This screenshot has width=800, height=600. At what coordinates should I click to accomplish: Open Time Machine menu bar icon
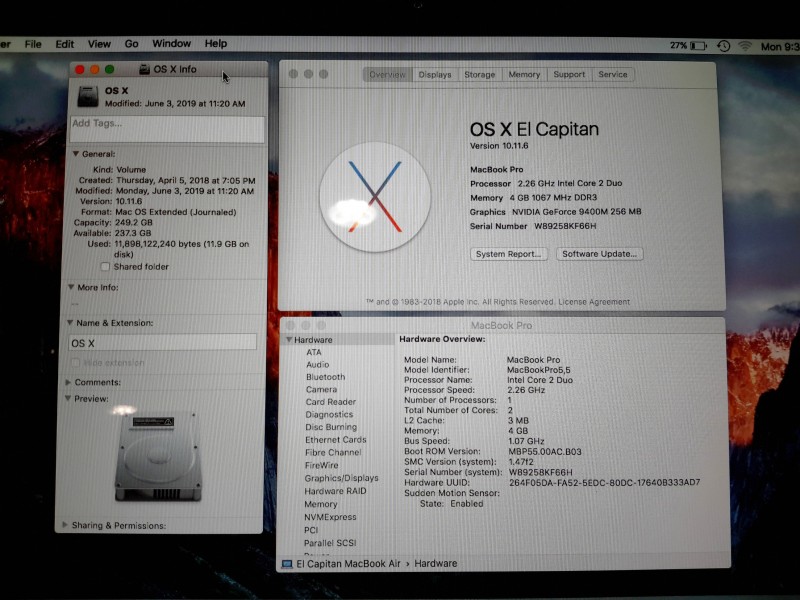(723, 46)
